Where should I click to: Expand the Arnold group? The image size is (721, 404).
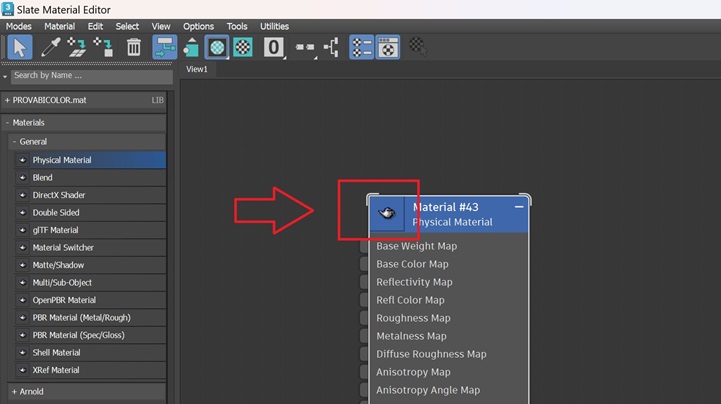point(14,392)
